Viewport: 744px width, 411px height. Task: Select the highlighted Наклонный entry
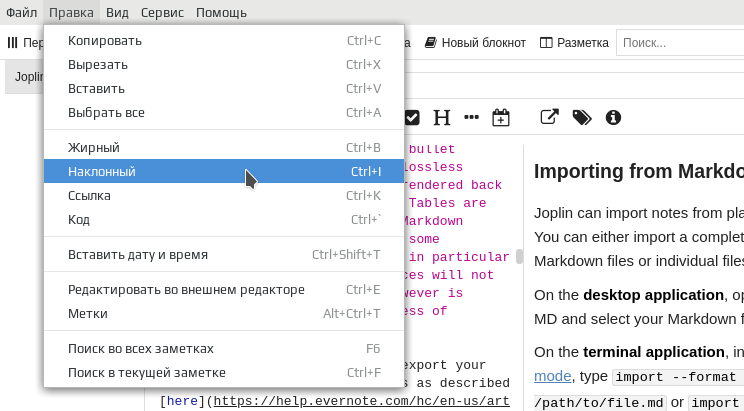224,171
